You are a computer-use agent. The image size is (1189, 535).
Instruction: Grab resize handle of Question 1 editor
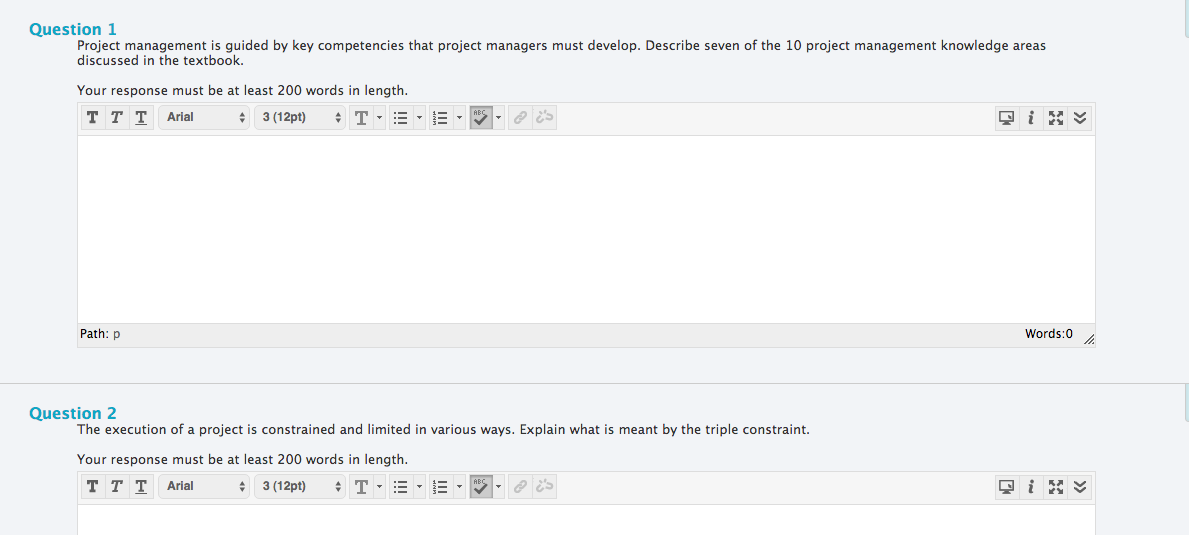coord(1088,341)
